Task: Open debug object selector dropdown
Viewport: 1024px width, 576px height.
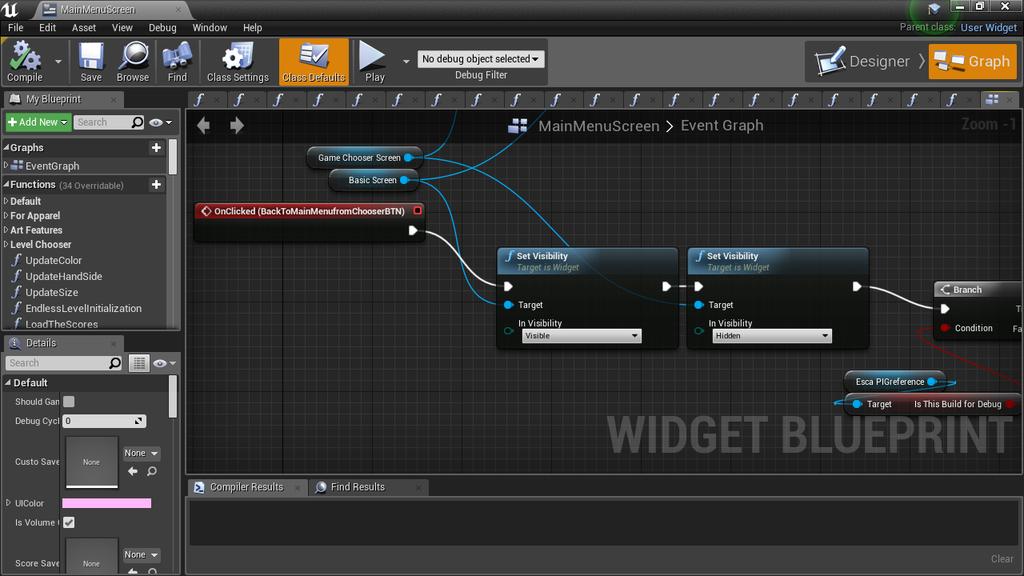Action: click(480, 59)
